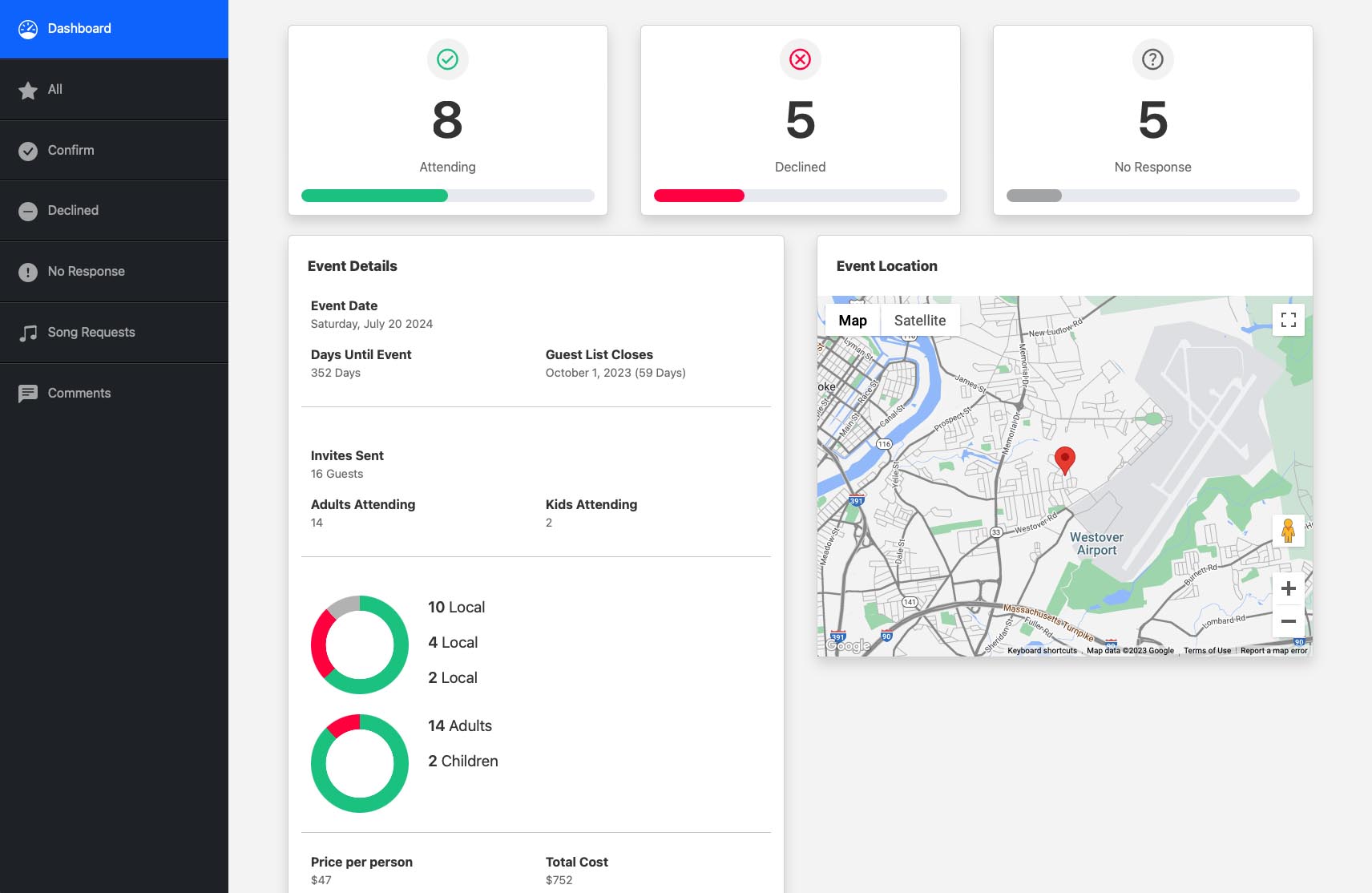
Task: Click the music note Song Requests icon
Action: coord(28,333)
